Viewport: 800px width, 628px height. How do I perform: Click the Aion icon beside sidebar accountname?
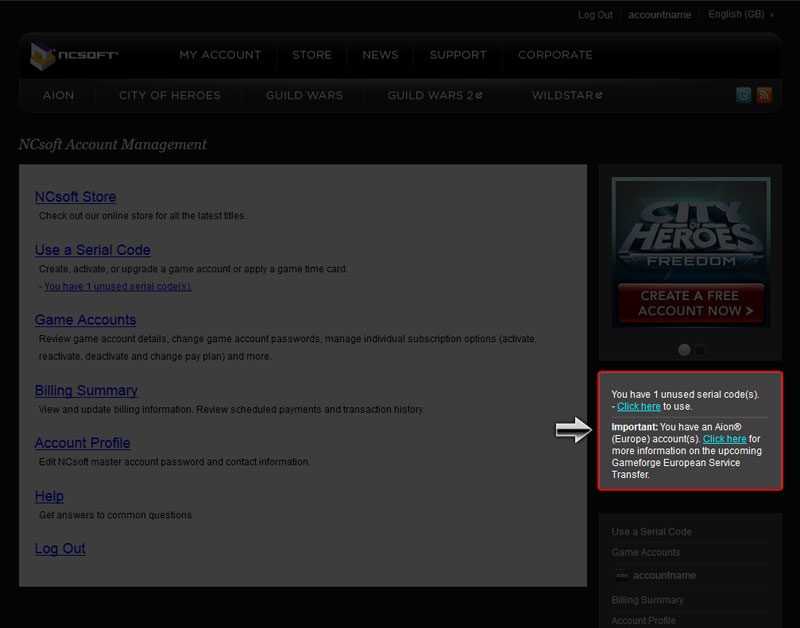pos(621,576)
